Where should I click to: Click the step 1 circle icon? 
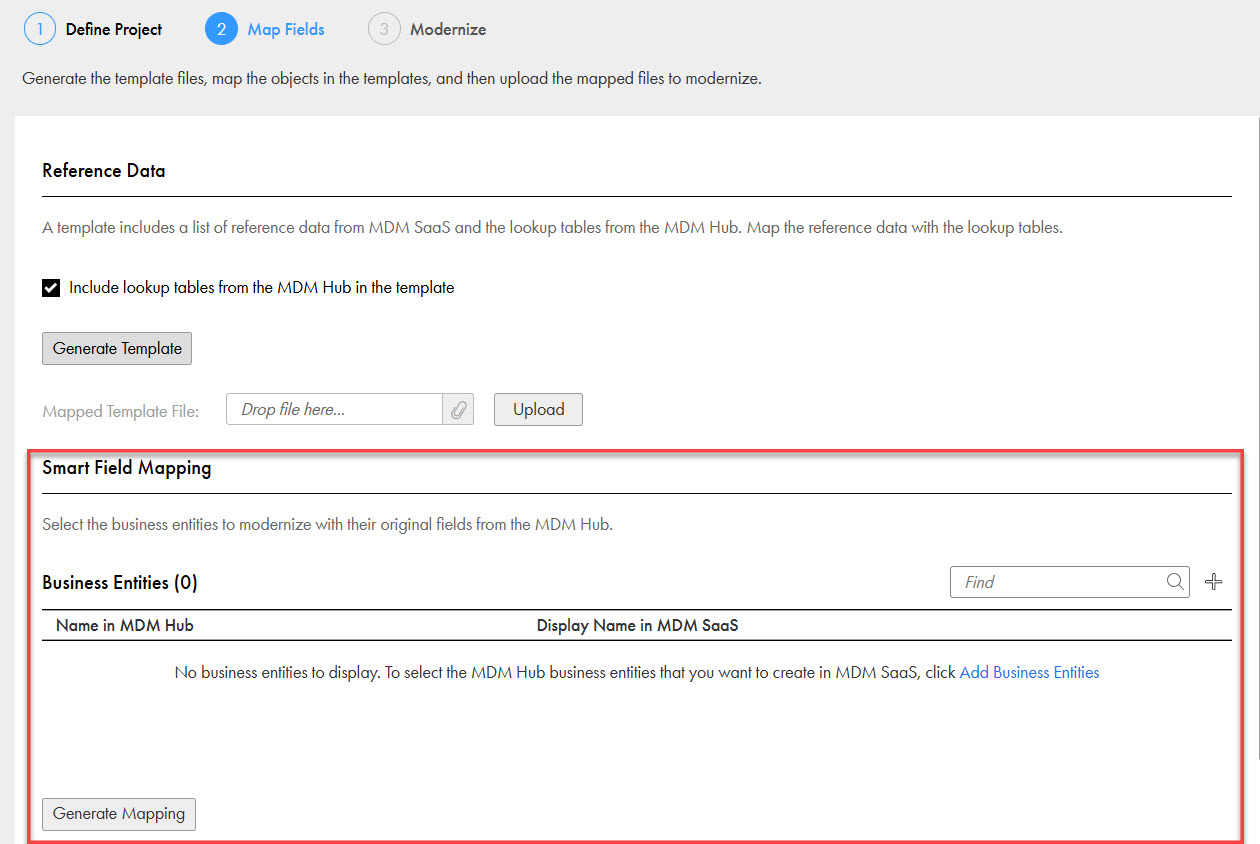tap(40, 29)
